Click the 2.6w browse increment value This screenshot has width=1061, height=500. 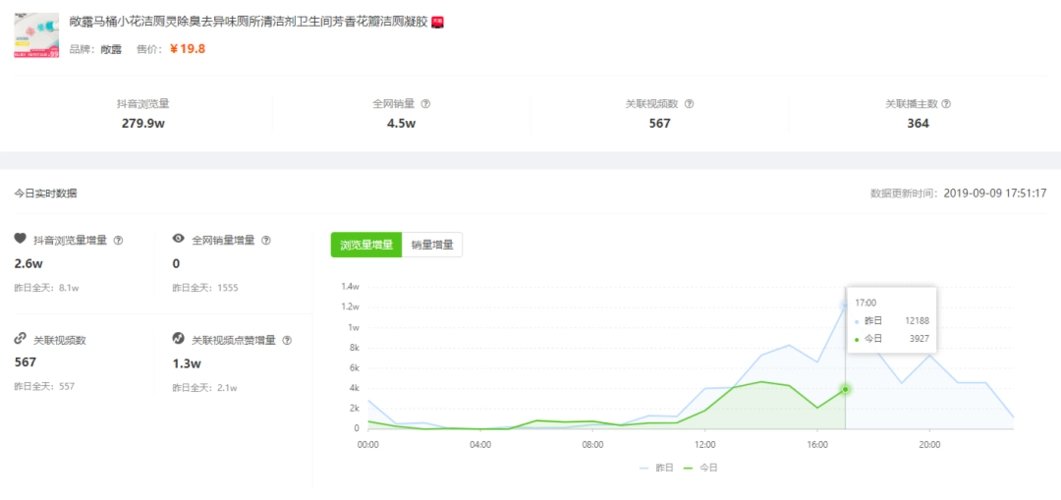pyautogui.click(x=28, y=264)
